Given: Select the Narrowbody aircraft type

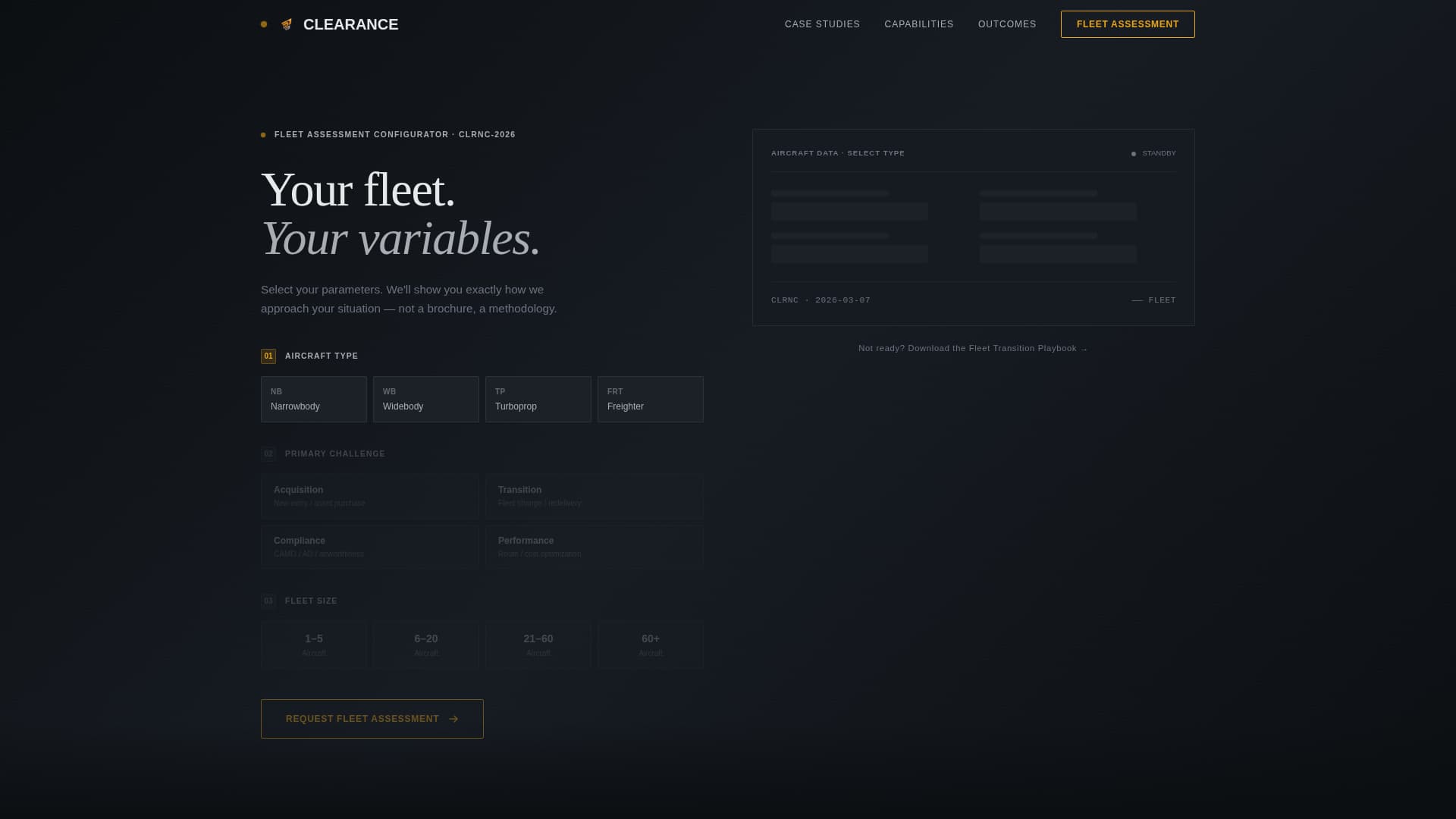Looking at the screenshot, I should coord(313,400).
